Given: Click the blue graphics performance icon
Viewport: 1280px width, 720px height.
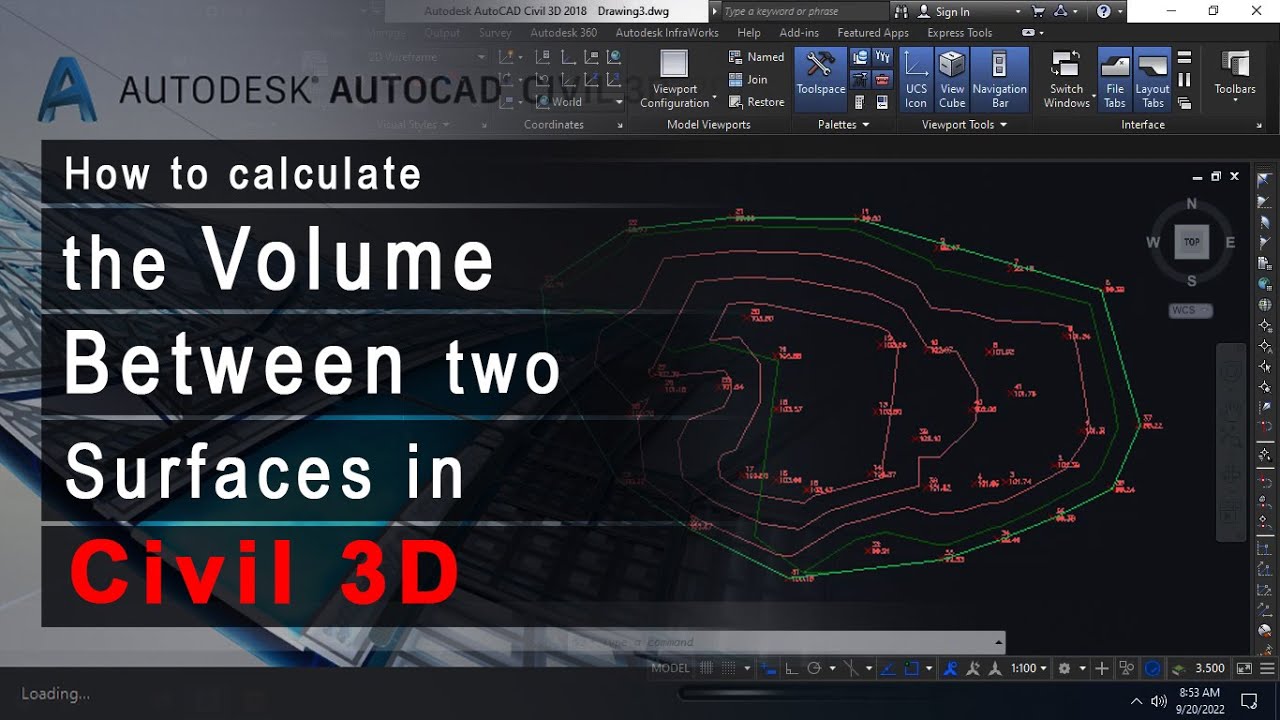Looking at the screenshot, I should [x=1152, y=668].
